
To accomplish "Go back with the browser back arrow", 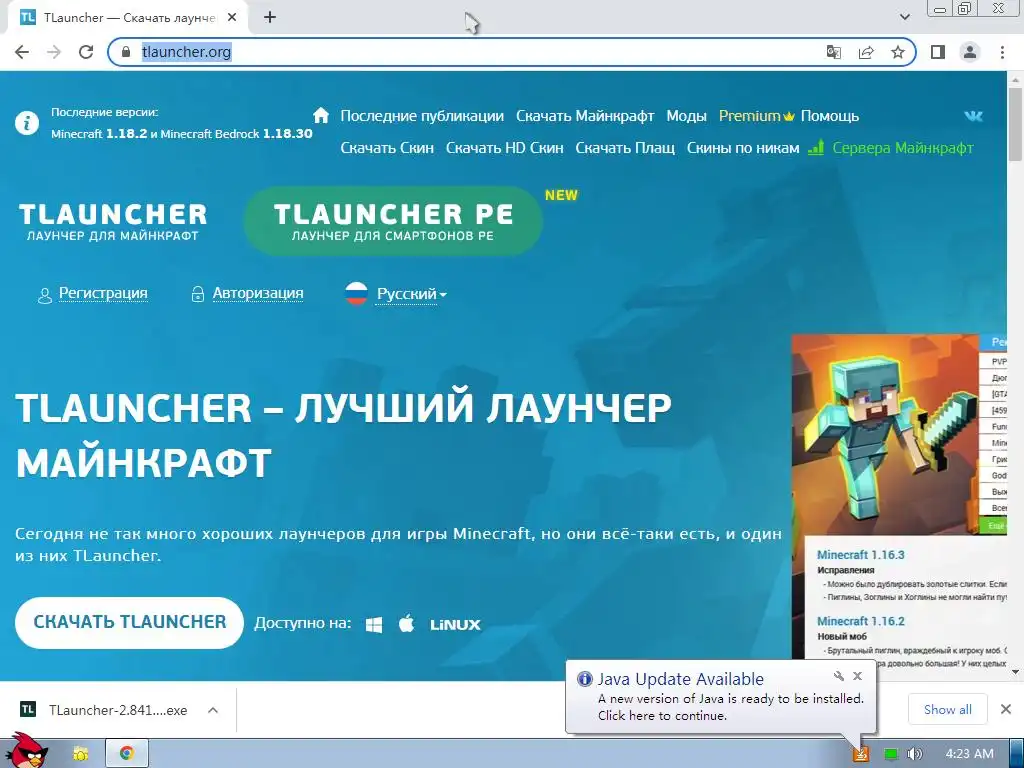I will [22, 52].
